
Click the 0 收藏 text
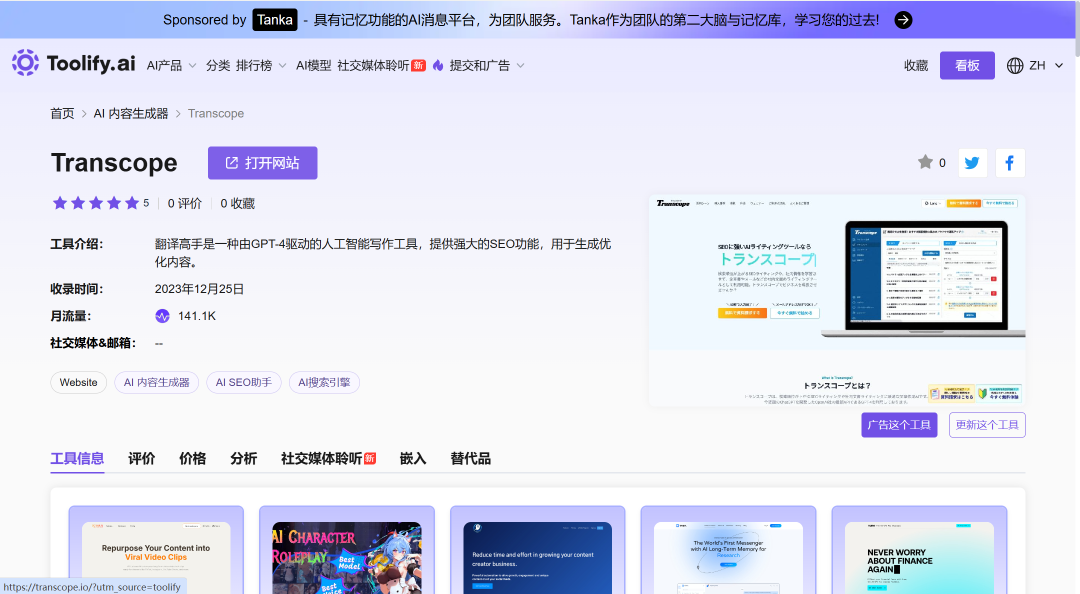tap(238, 203)
